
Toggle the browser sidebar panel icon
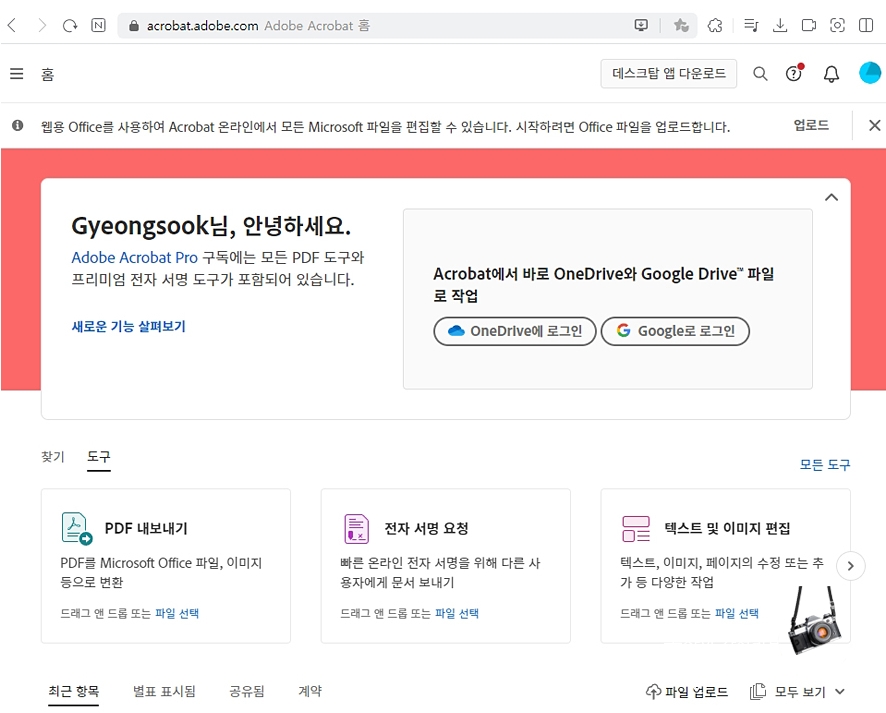point(866,25)
